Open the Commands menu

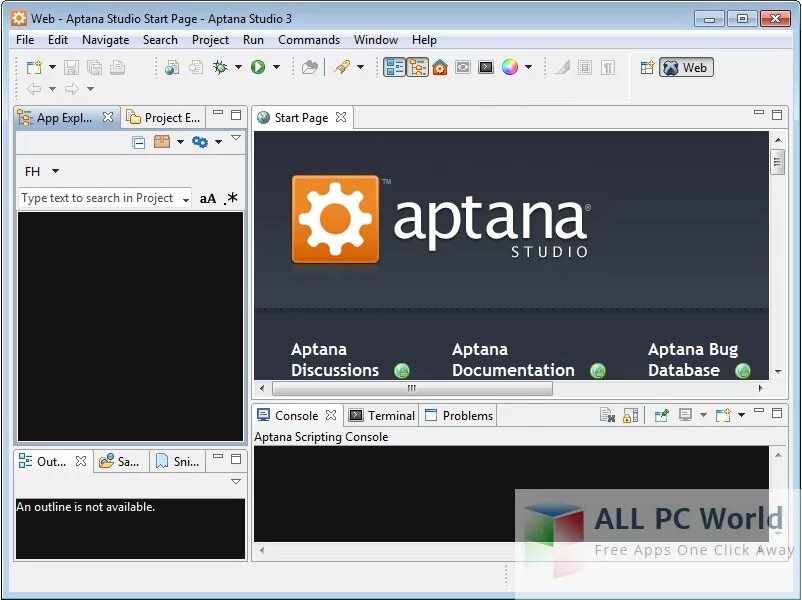(x=309, y=39)
